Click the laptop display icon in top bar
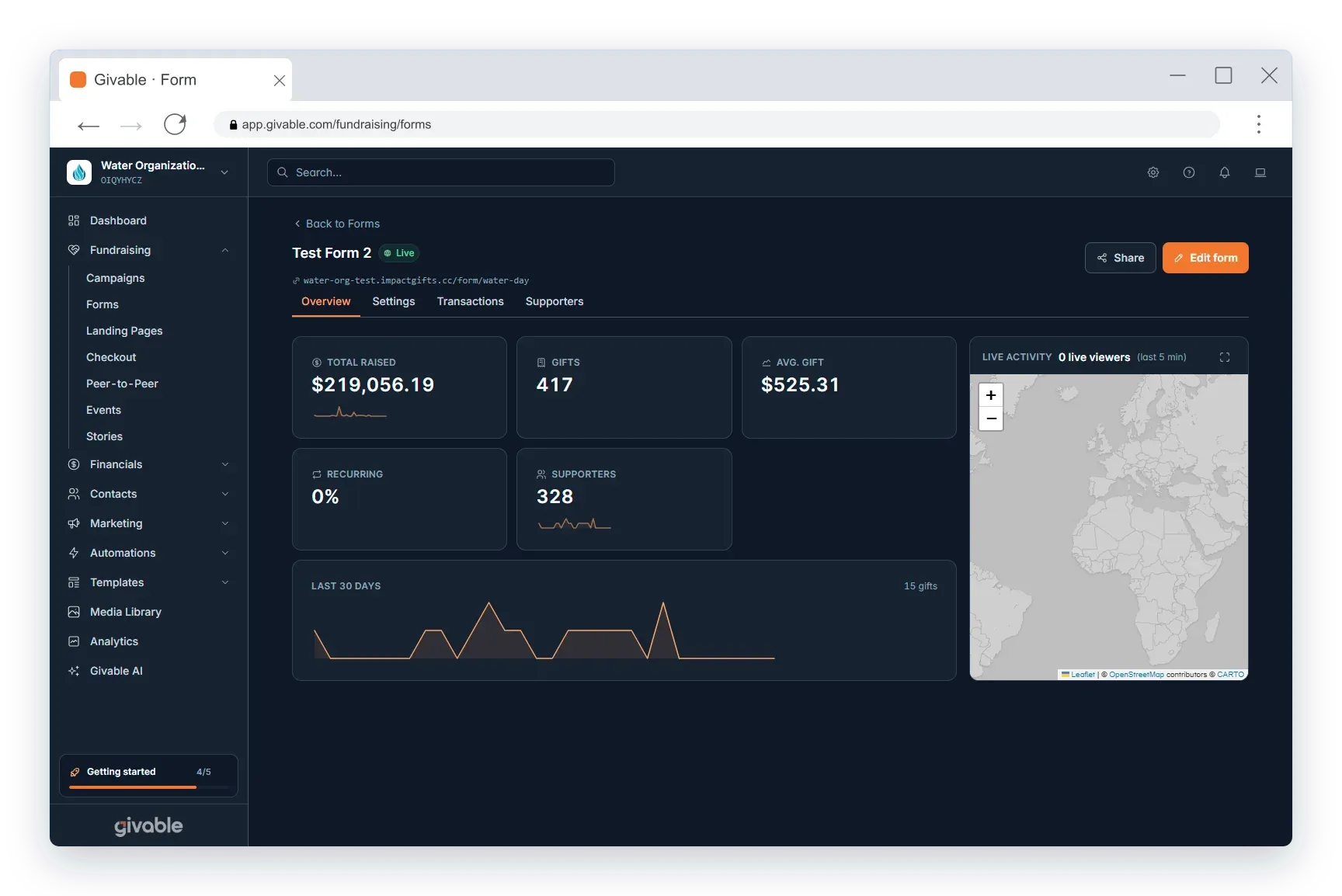This screenshot has height=896, width=1342. [1260, 172]
